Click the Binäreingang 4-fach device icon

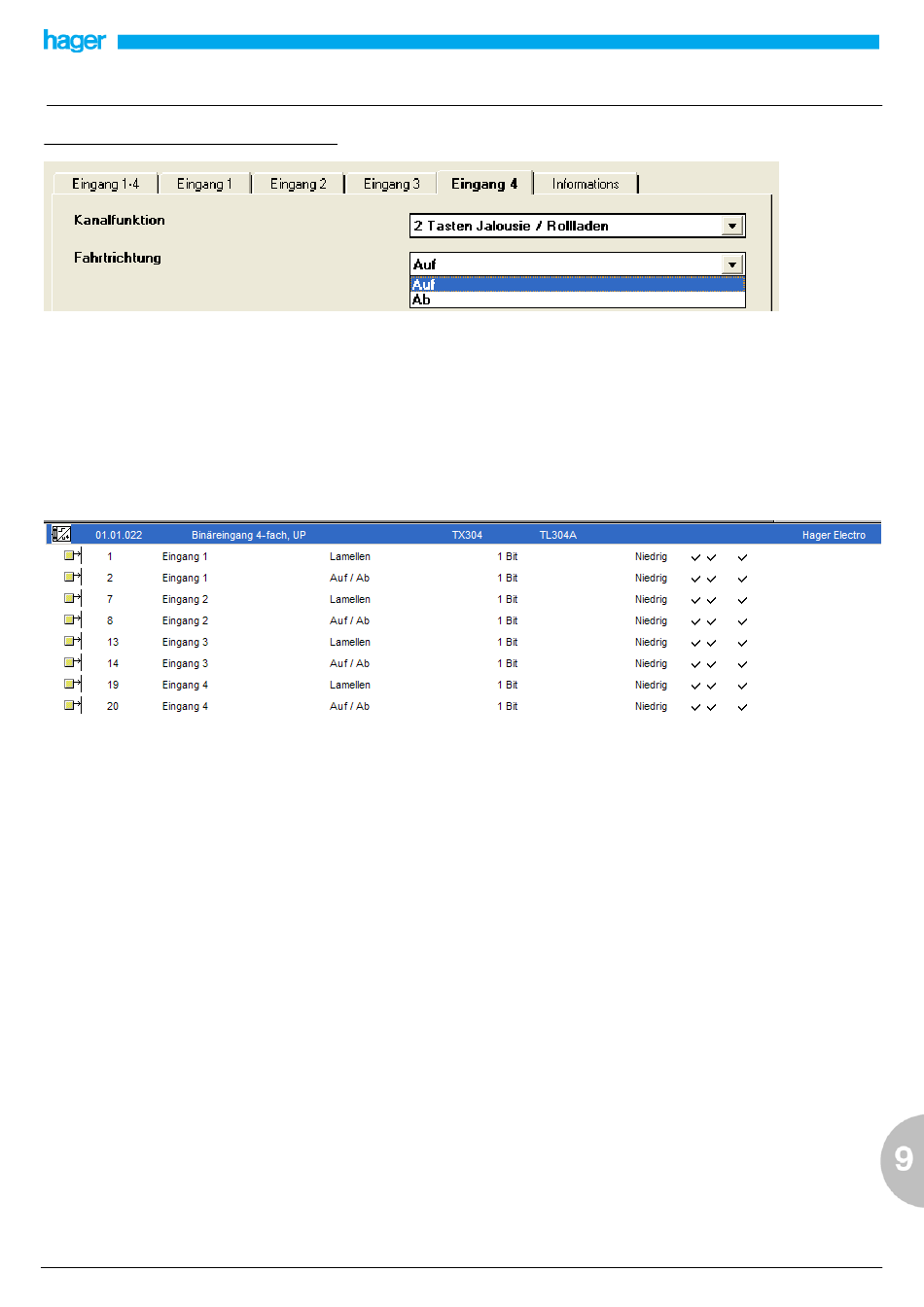point(61,534)
